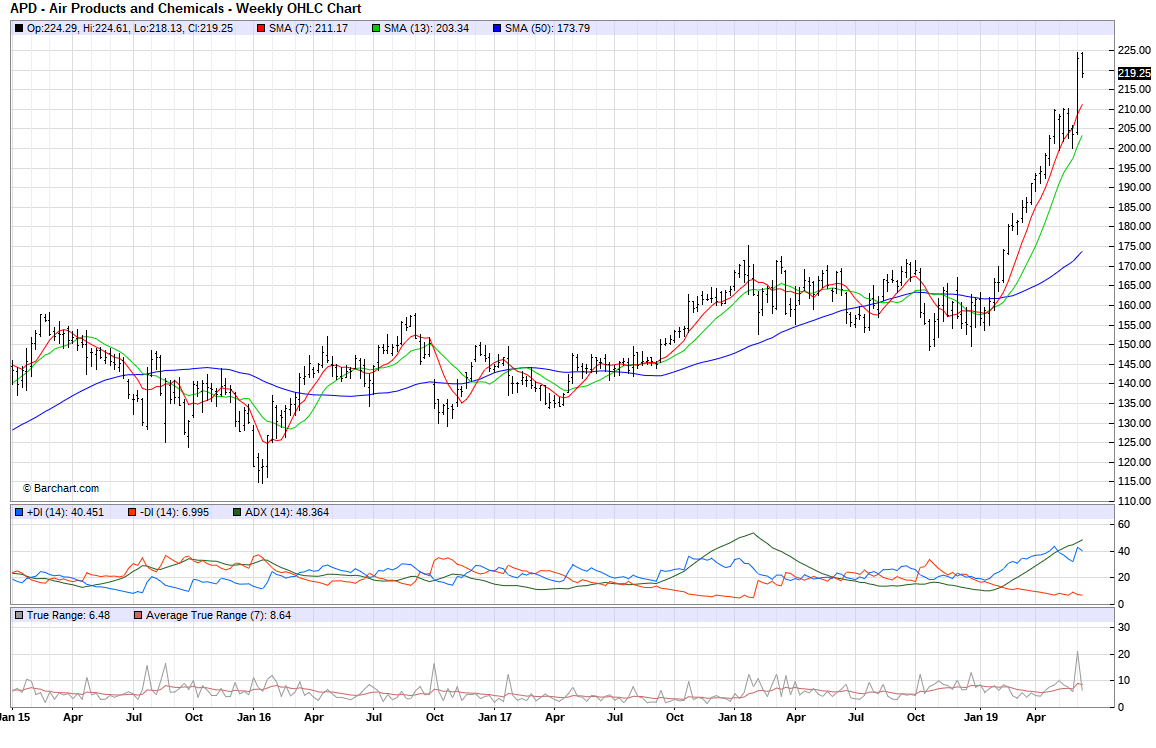The image size is (1156, 748).
Task: Click the 120.00 price axis label
Action: [x=1134, y=462]
